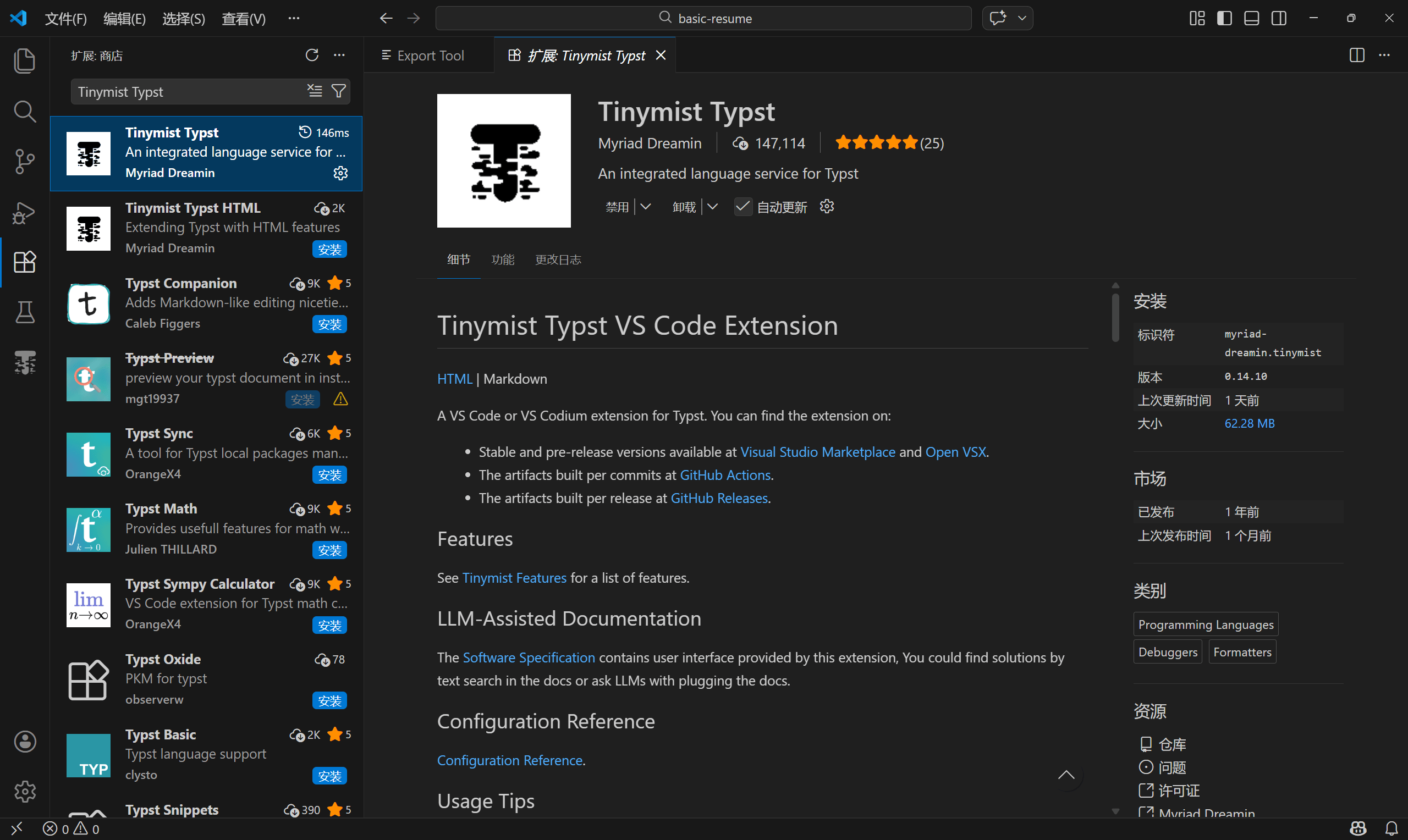Image resolution: width=1408 pixels, height=840 pixels.
Task: Open the Tinymist activity bar view
Action: [x=24, y=362]
